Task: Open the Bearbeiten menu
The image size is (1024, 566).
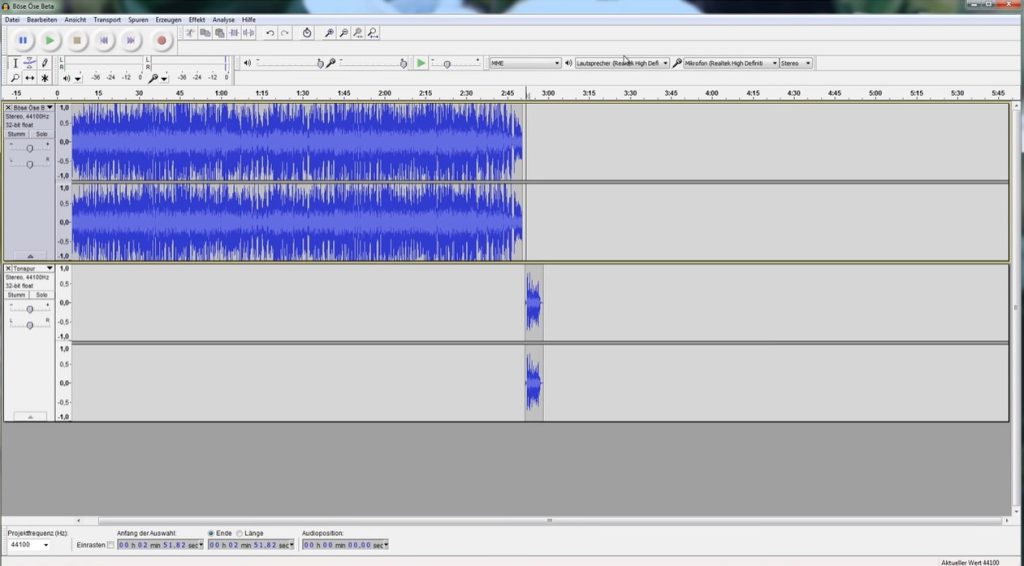Action: 42,20
